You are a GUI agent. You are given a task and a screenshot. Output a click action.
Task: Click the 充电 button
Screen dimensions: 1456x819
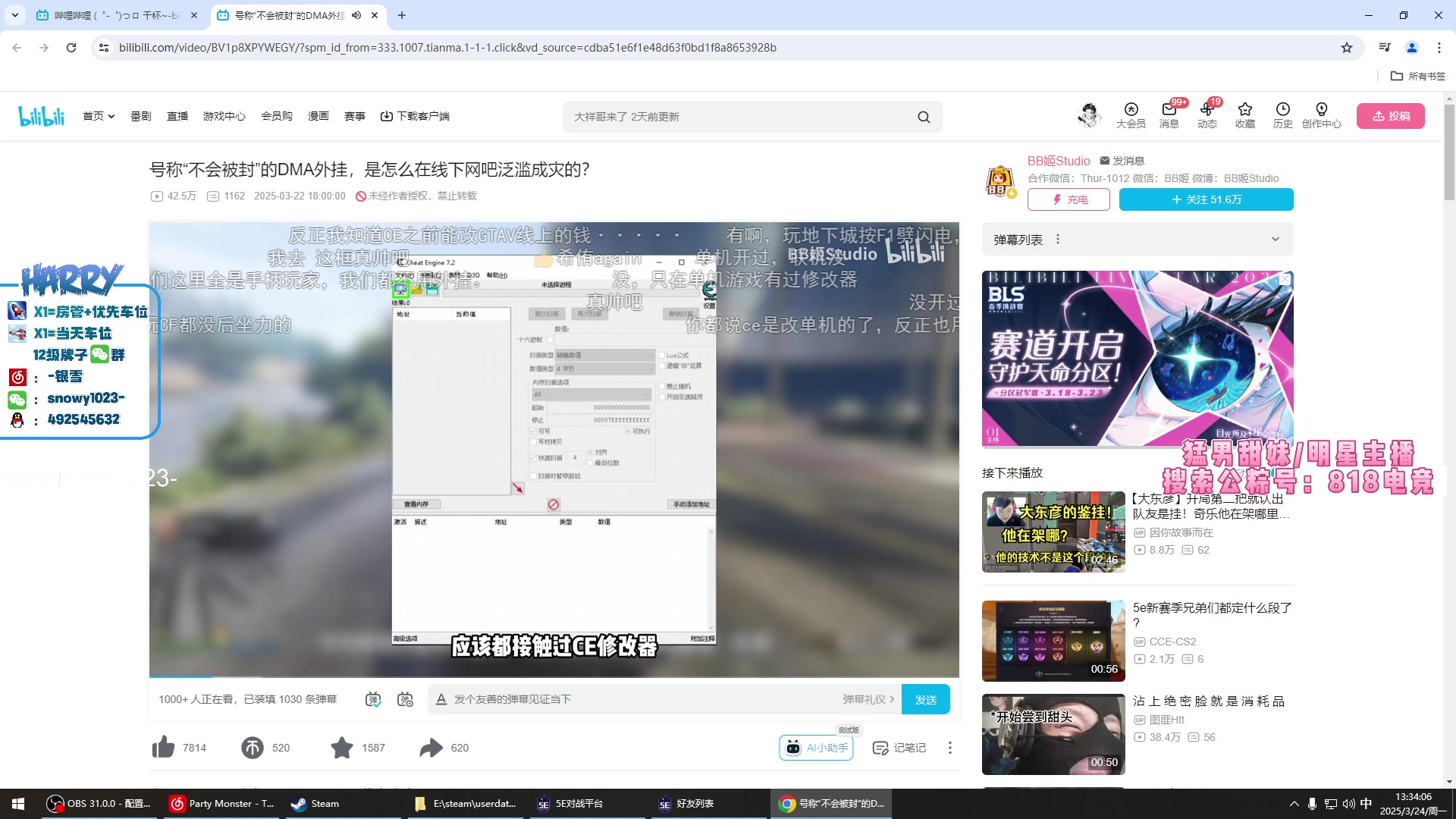click(1068, 199)
